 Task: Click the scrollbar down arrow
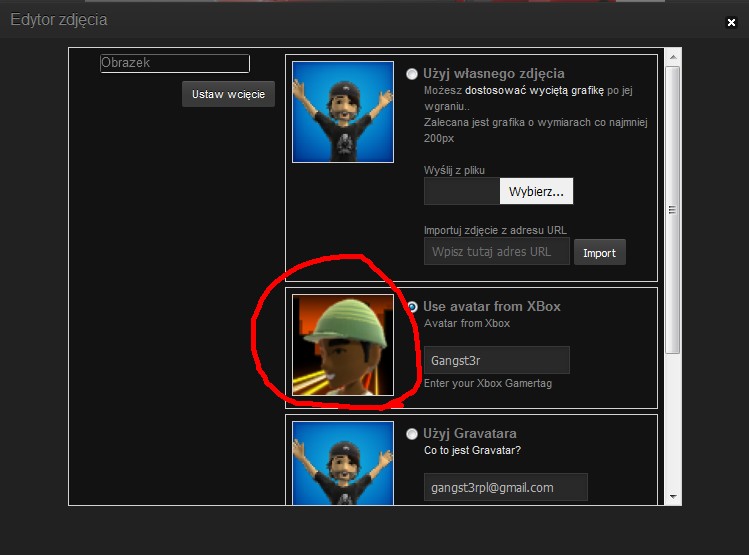pyautogui.click(x=673, y=497)
